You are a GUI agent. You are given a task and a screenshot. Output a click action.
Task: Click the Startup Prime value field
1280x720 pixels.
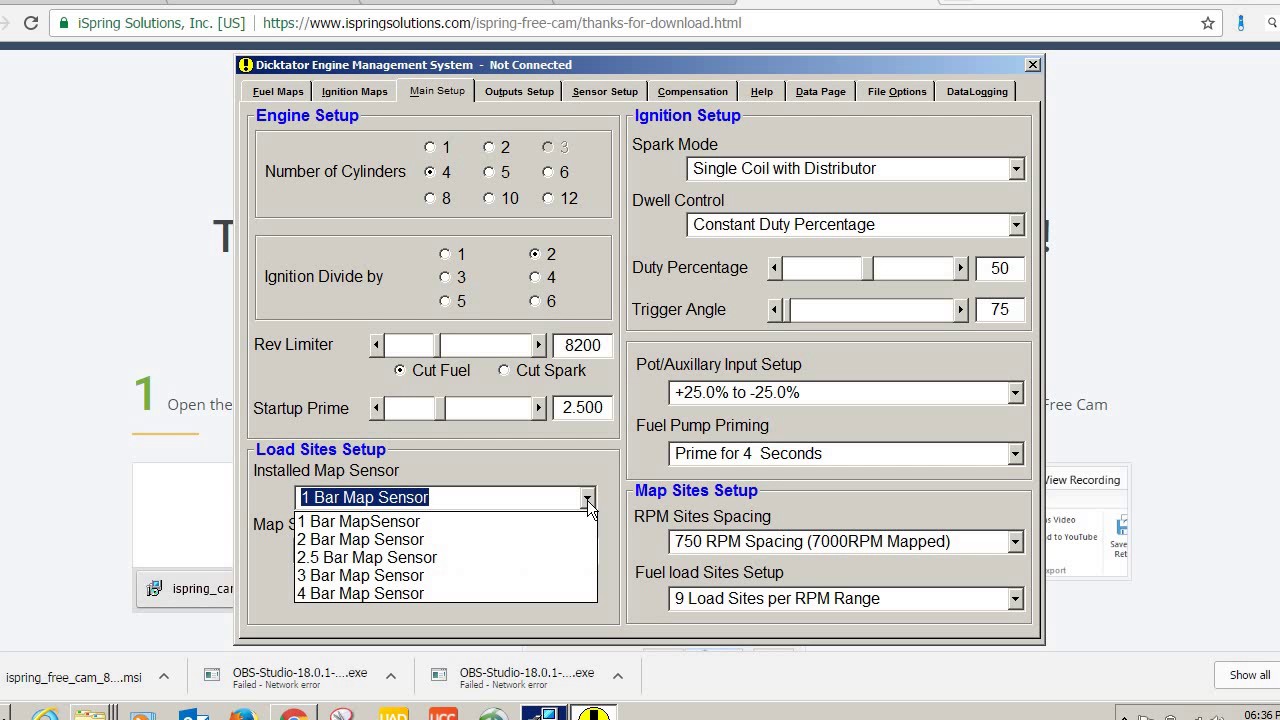[x=582, y=408]
